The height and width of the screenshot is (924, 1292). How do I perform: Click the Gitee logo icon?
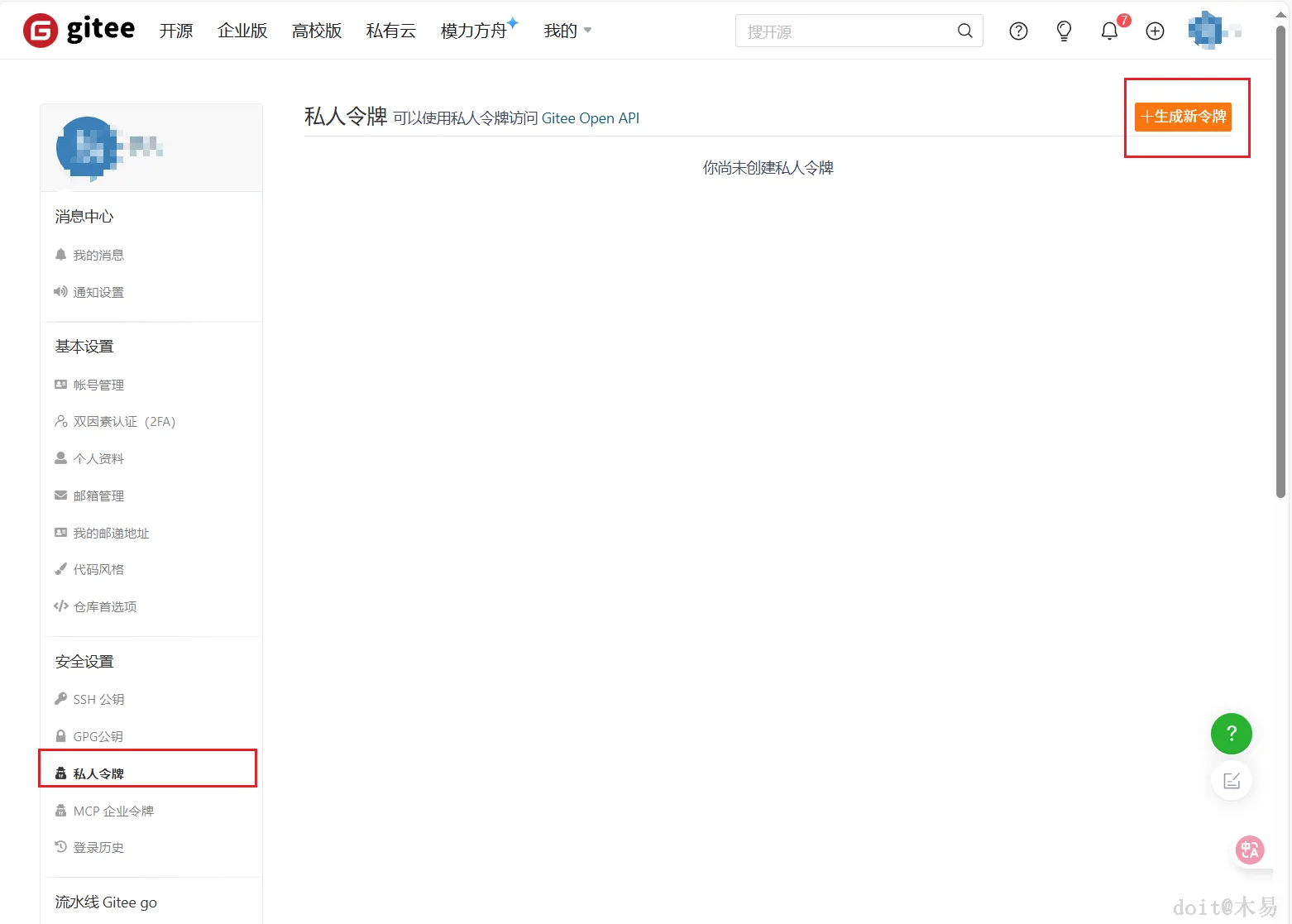pos(39,31)
